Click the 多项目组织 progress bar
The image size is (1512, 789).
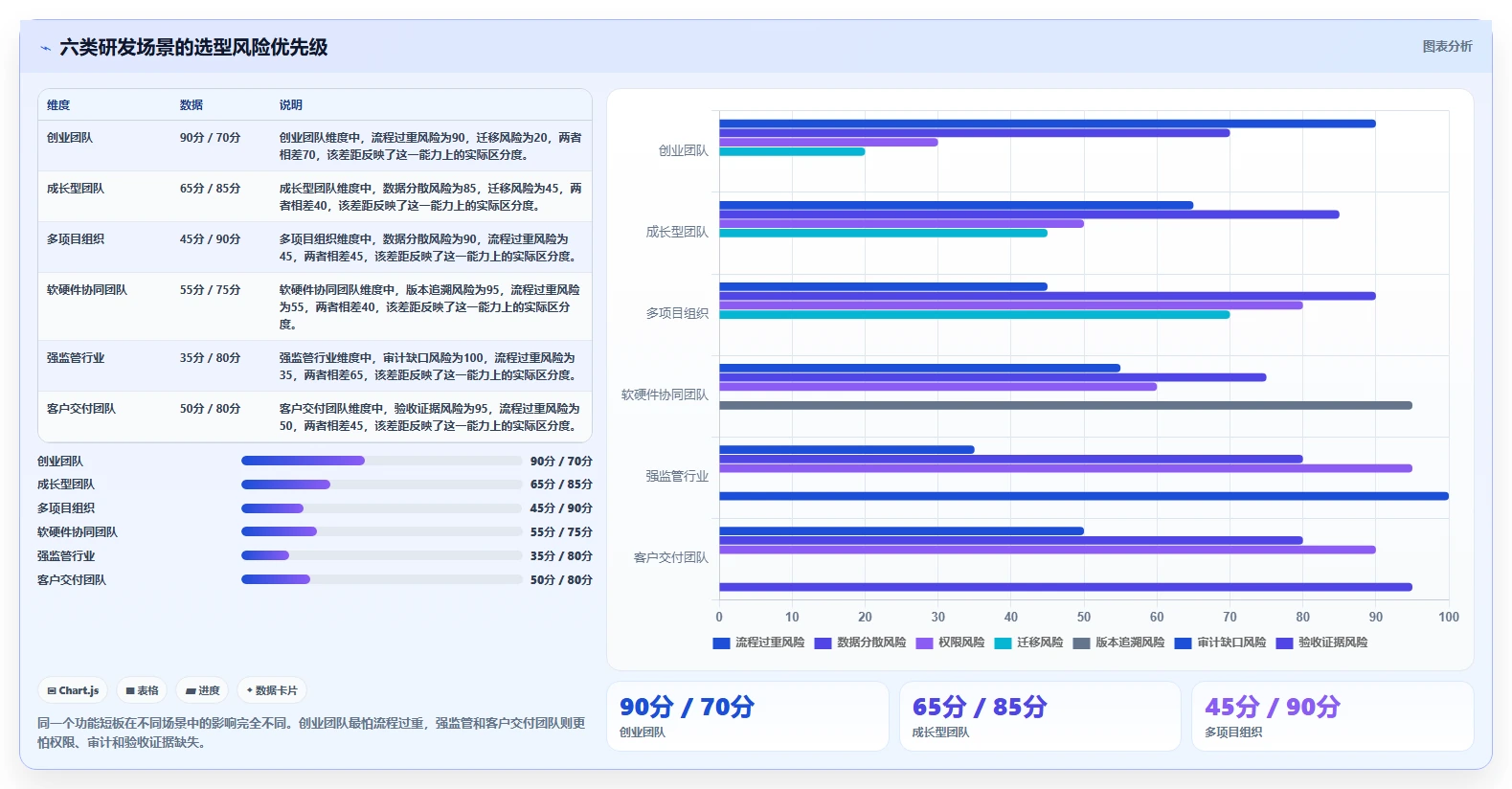(x=382, y=508)
